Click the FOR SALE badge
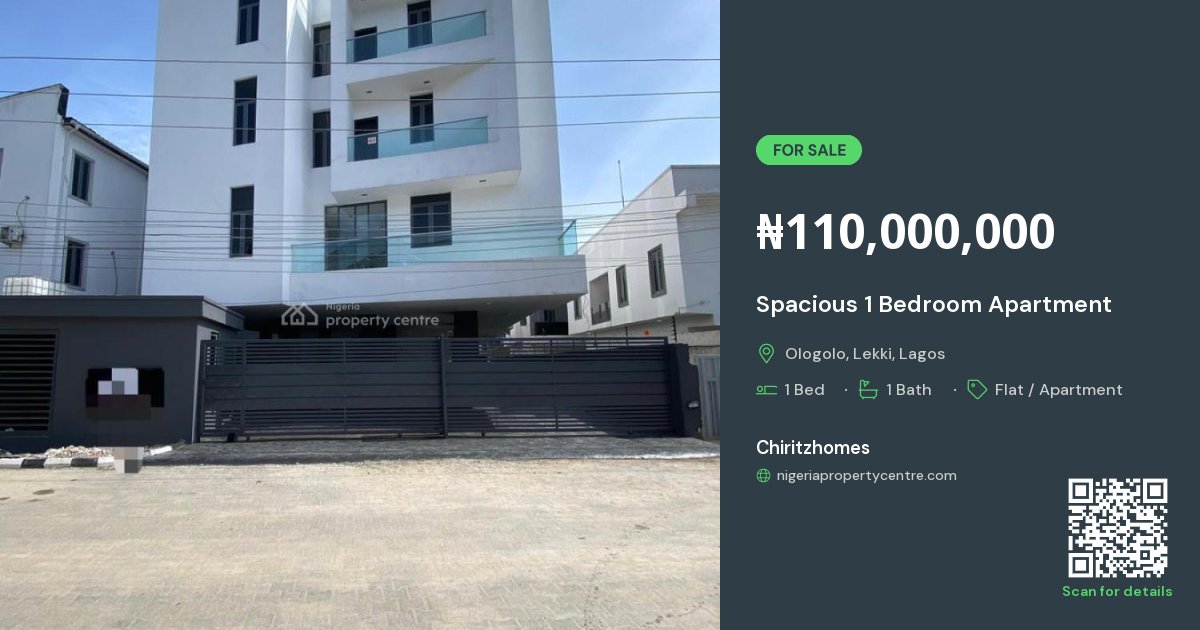 809,150
